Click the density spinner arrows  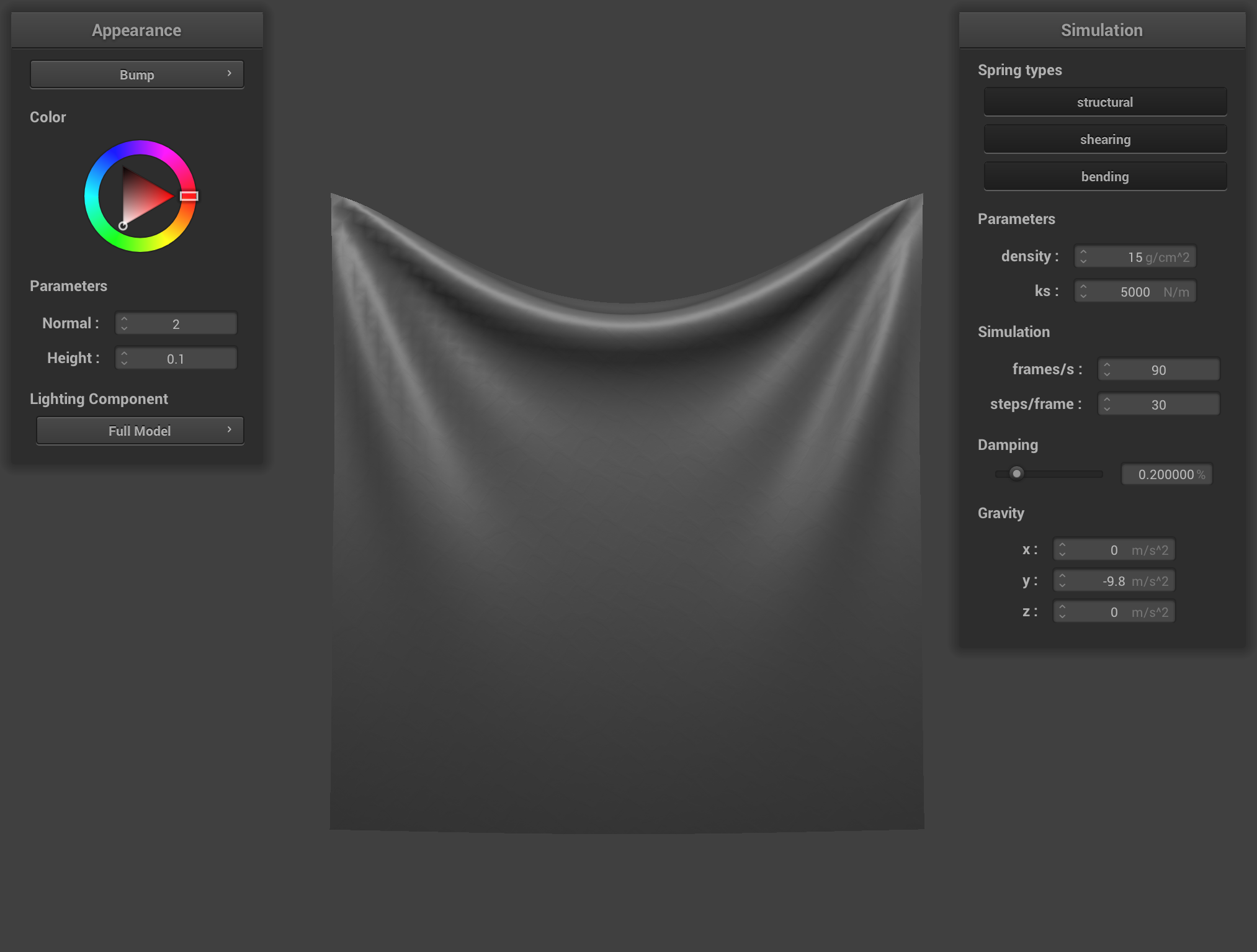coord(1083,256)
